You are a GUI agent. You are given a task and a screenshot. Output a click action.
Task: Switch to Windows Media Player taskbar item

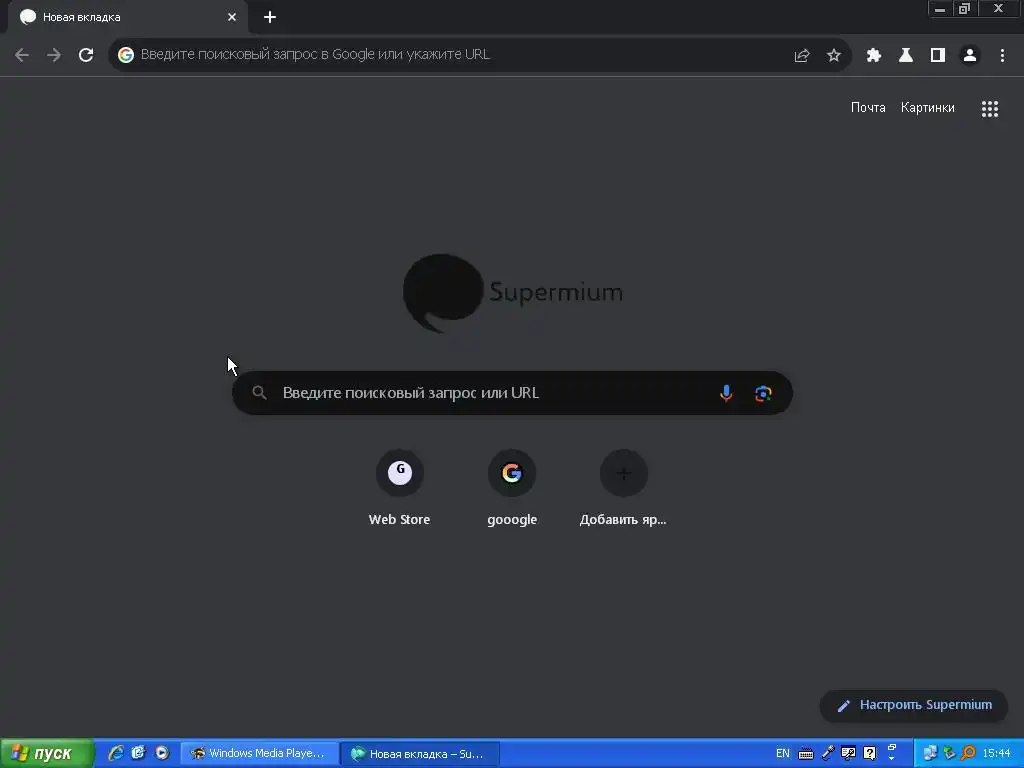click(259, 754)
